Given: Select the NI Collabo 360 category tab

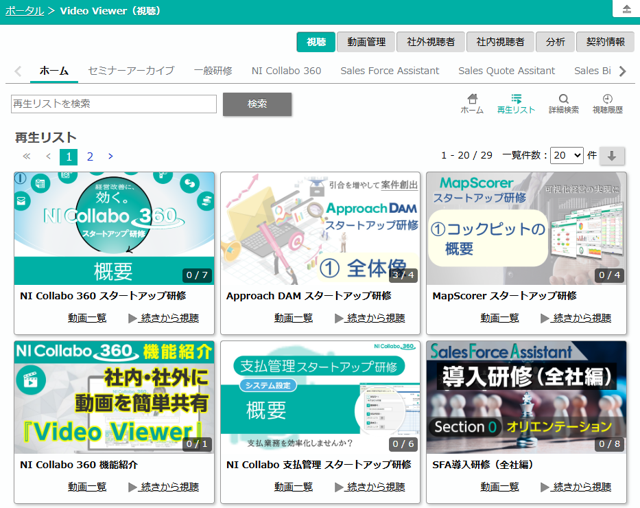Looking at the screenshot, I should coord(286,71).
